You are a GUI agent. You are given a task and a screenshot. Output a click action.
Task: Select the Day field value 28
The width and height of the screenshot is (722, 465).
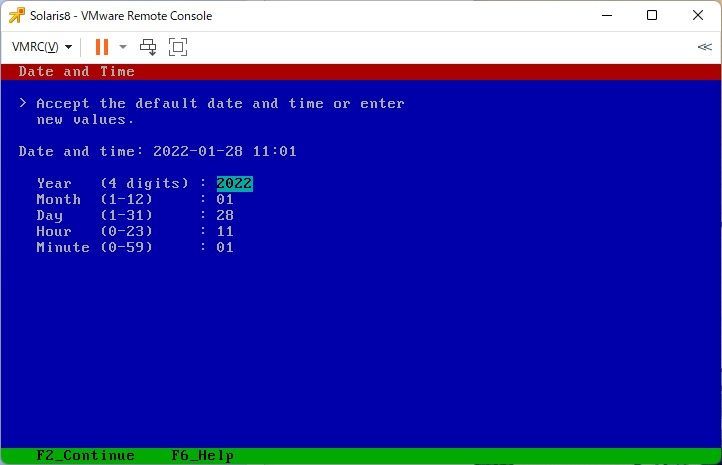click(x=225, y=215)
